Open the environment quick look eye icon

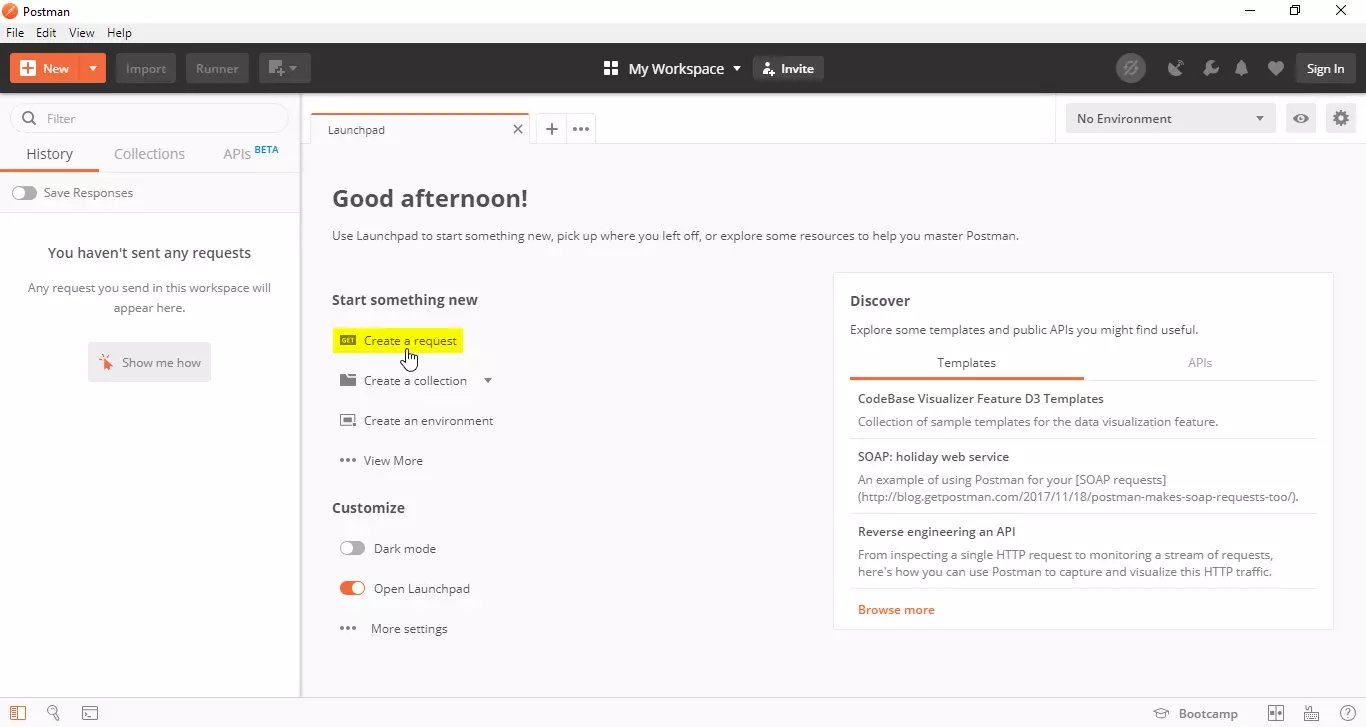click(1300, 118)
